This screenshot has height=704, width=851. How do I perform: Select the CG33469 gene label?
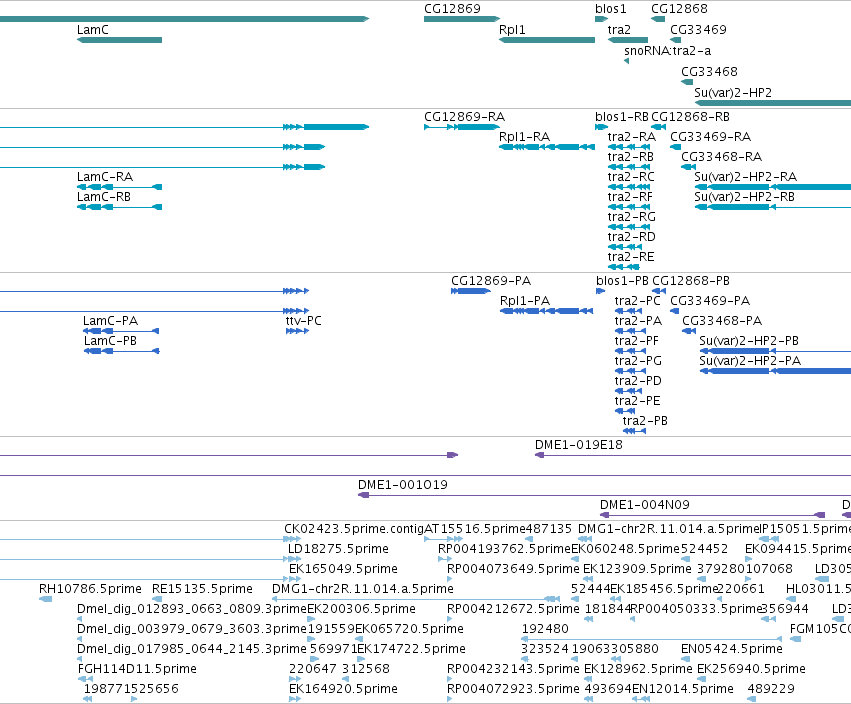pyautogui.click(x=698, y=29)
